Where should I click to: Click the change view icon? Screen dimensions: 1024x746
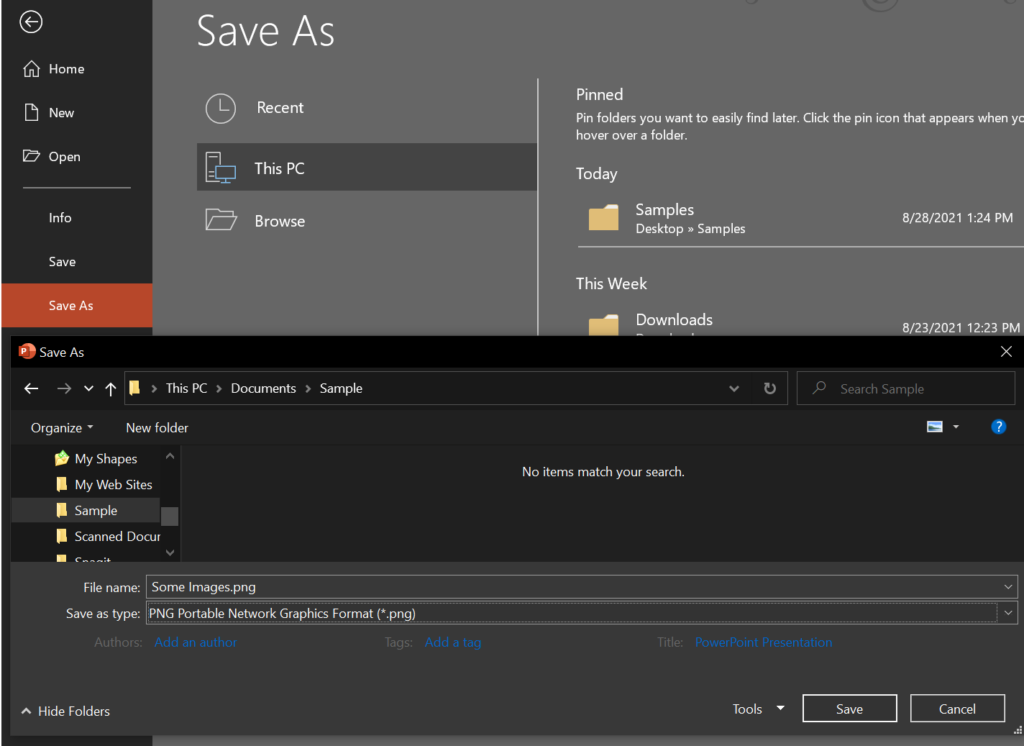(x=935, y=427)
